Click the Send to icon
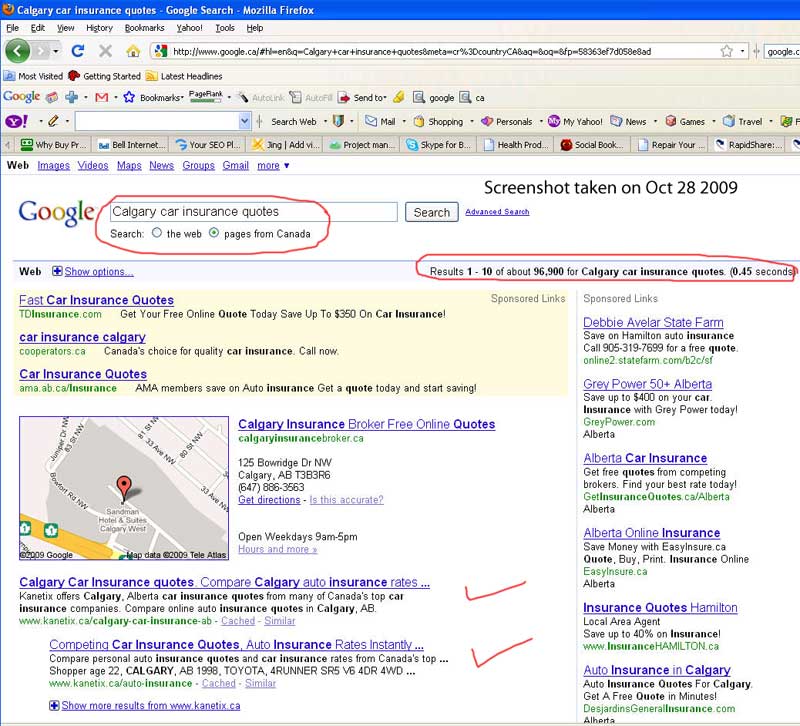 (x=344, y=97)
